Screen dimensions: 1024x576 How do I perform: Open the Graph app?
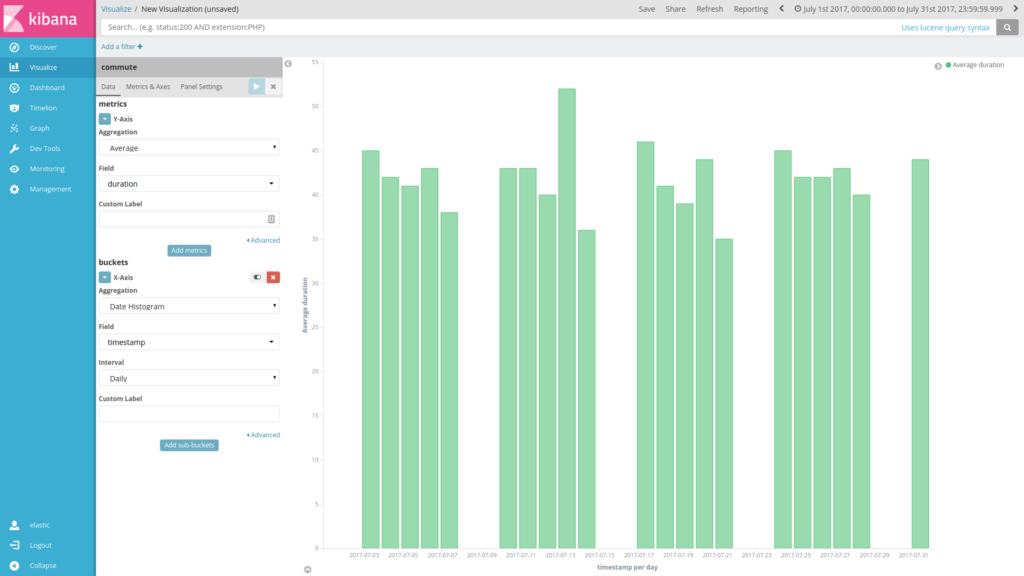[37, 128]
